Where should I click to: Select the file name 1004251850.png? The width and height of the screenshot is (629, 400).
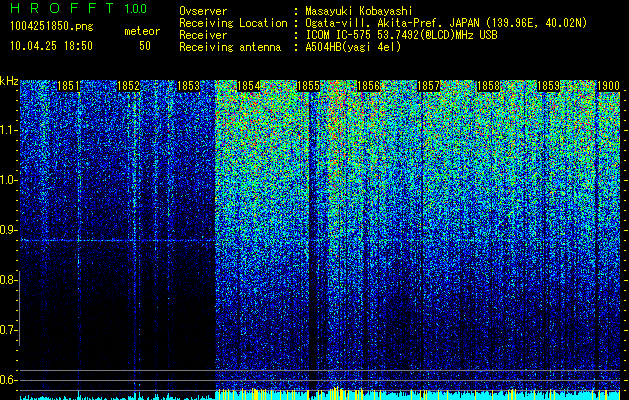[52, 27]
